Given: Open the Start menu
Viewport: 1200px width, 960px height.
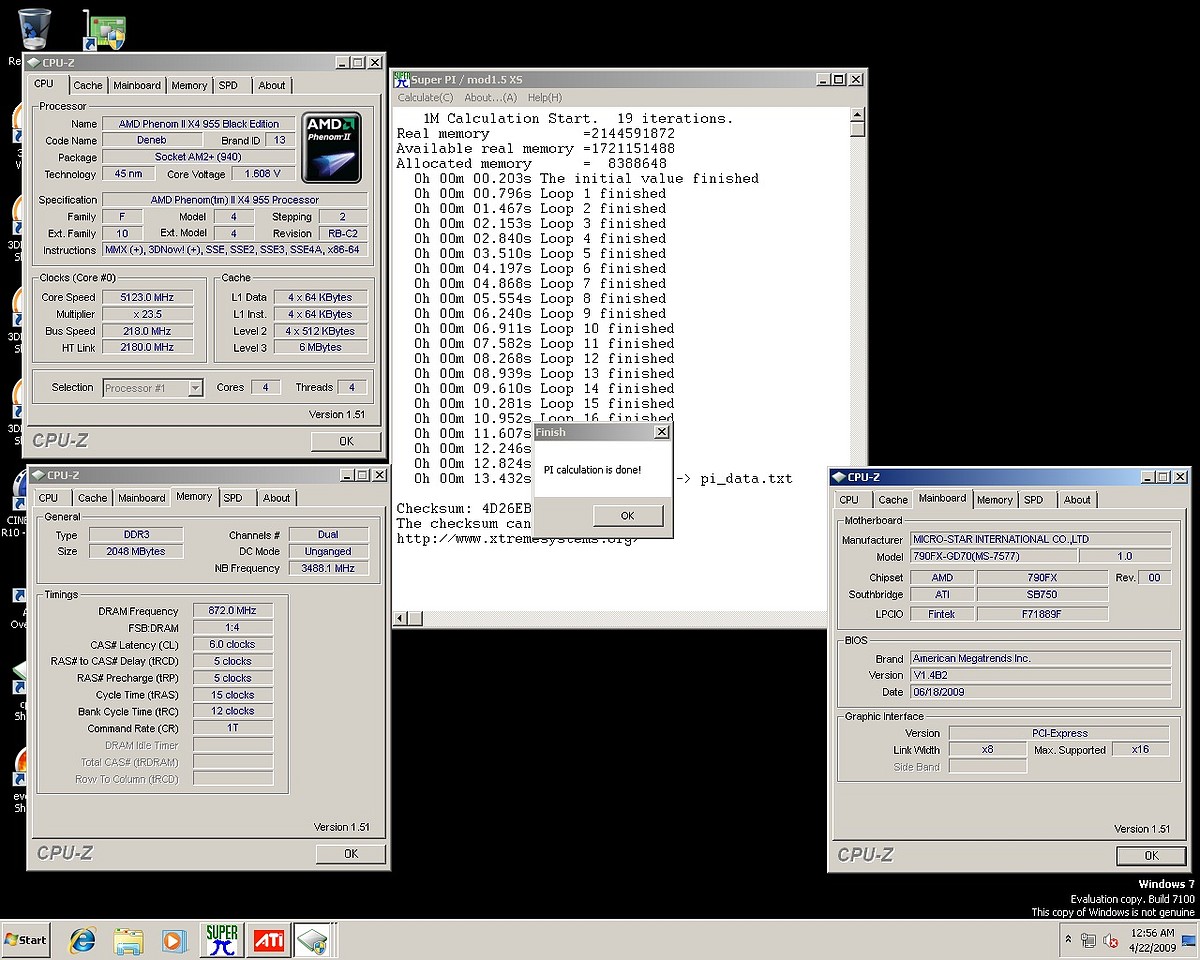Looking at the screenshot, I should click(27, 940).
